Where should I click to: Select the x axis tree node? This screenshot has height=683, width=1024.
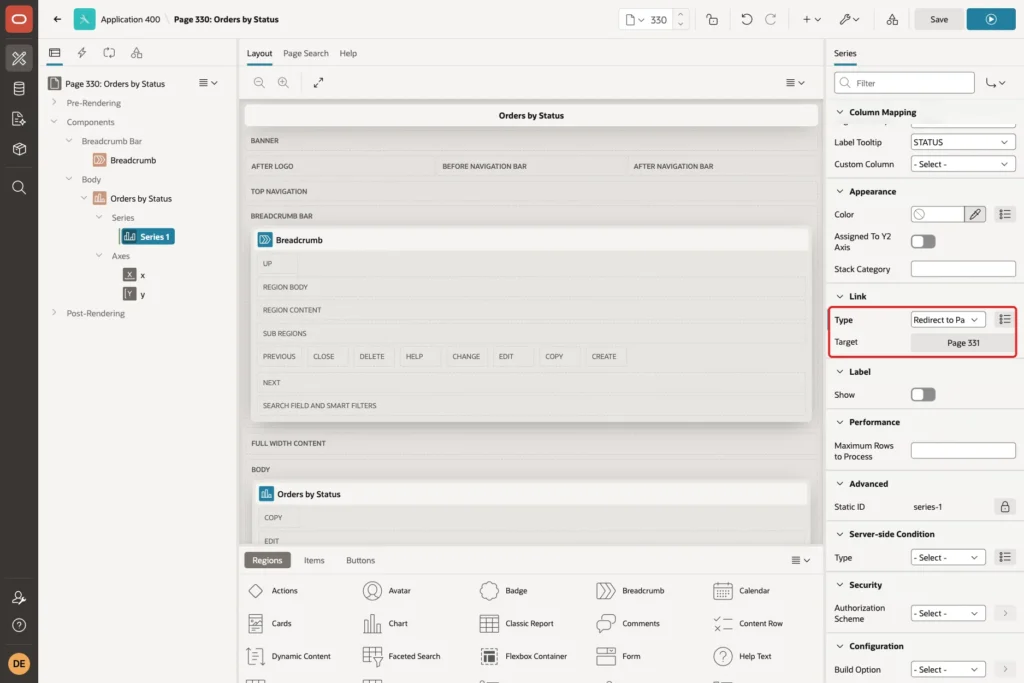pyautogui.click(x=135, y=275)
